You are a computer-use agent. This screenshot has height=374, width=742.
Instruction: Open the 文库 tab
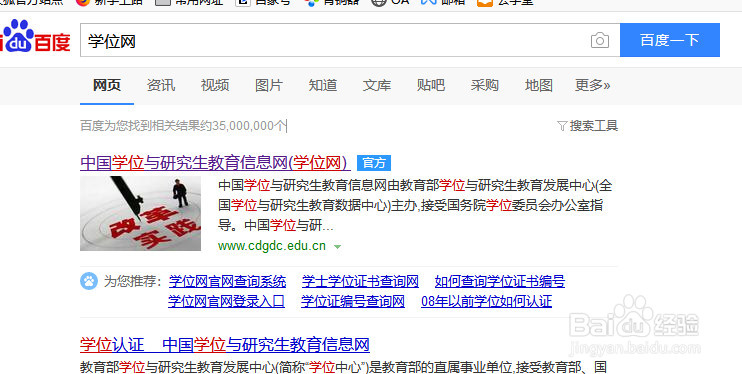(377, 85)
